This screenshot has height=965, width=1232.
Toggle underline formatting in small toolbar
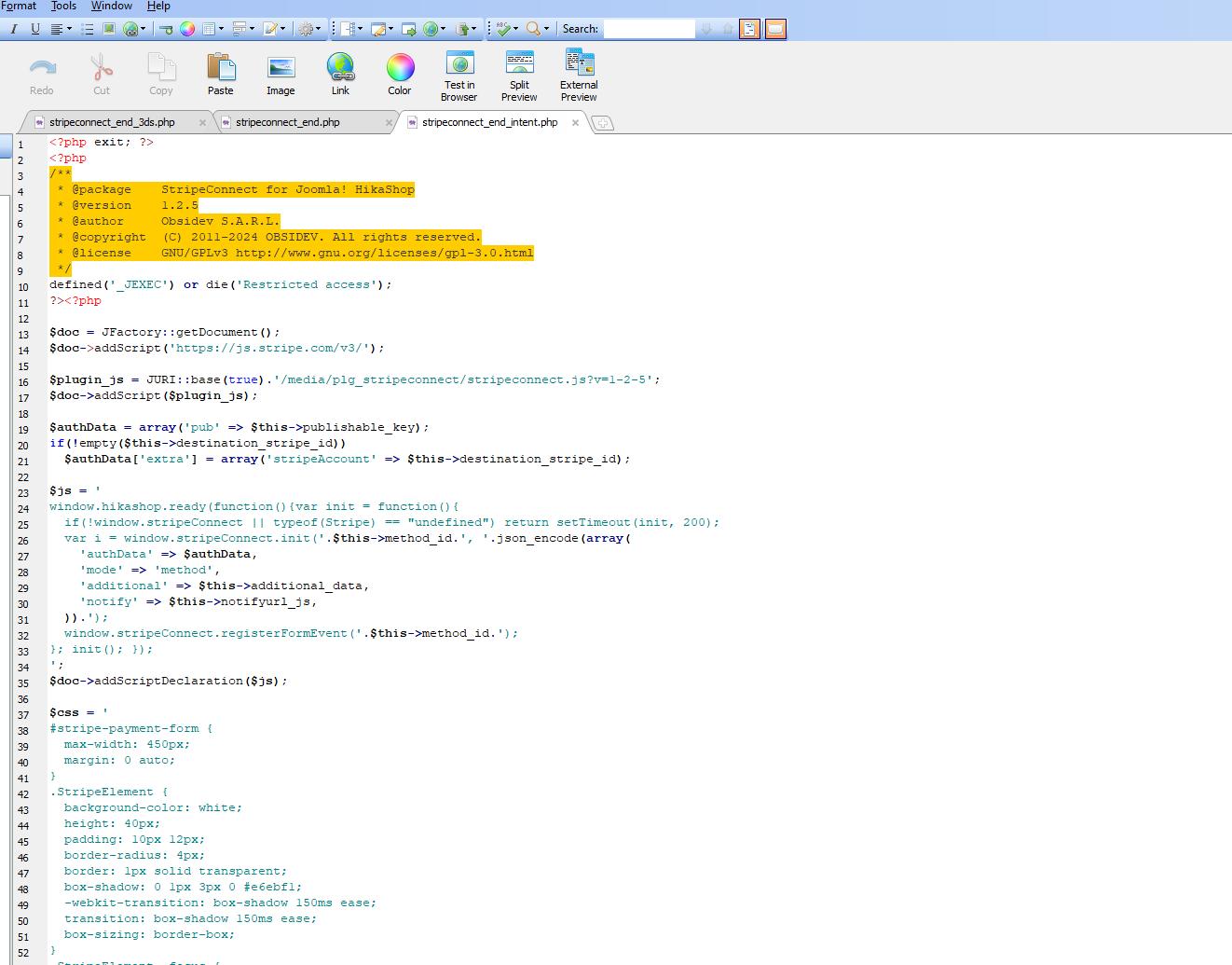click(35, 29)
